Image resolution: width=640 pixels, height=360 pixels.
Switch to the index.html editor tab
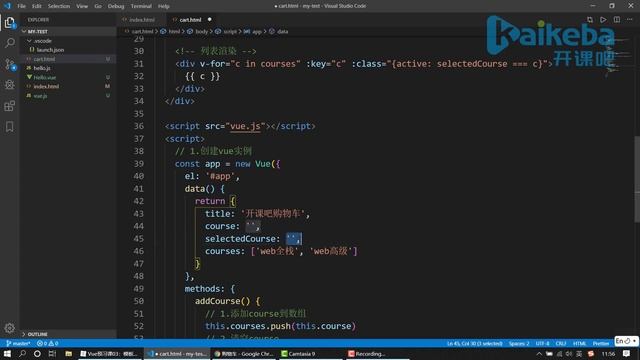pyautogui.click(x=141, y=20)
